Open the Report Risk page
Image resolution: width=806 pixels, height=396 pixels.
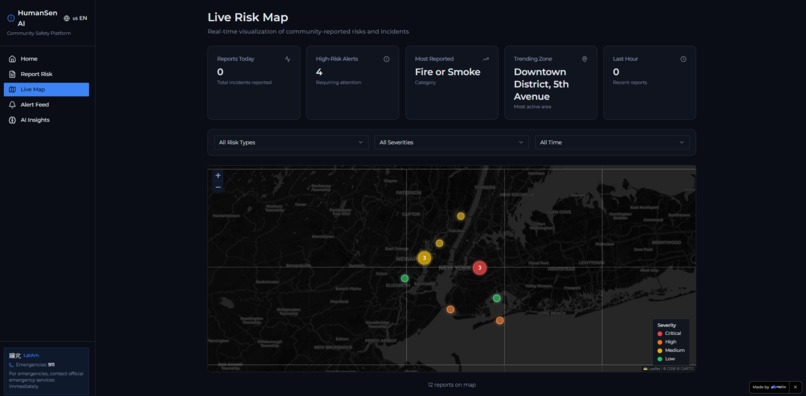coord(46,74)
